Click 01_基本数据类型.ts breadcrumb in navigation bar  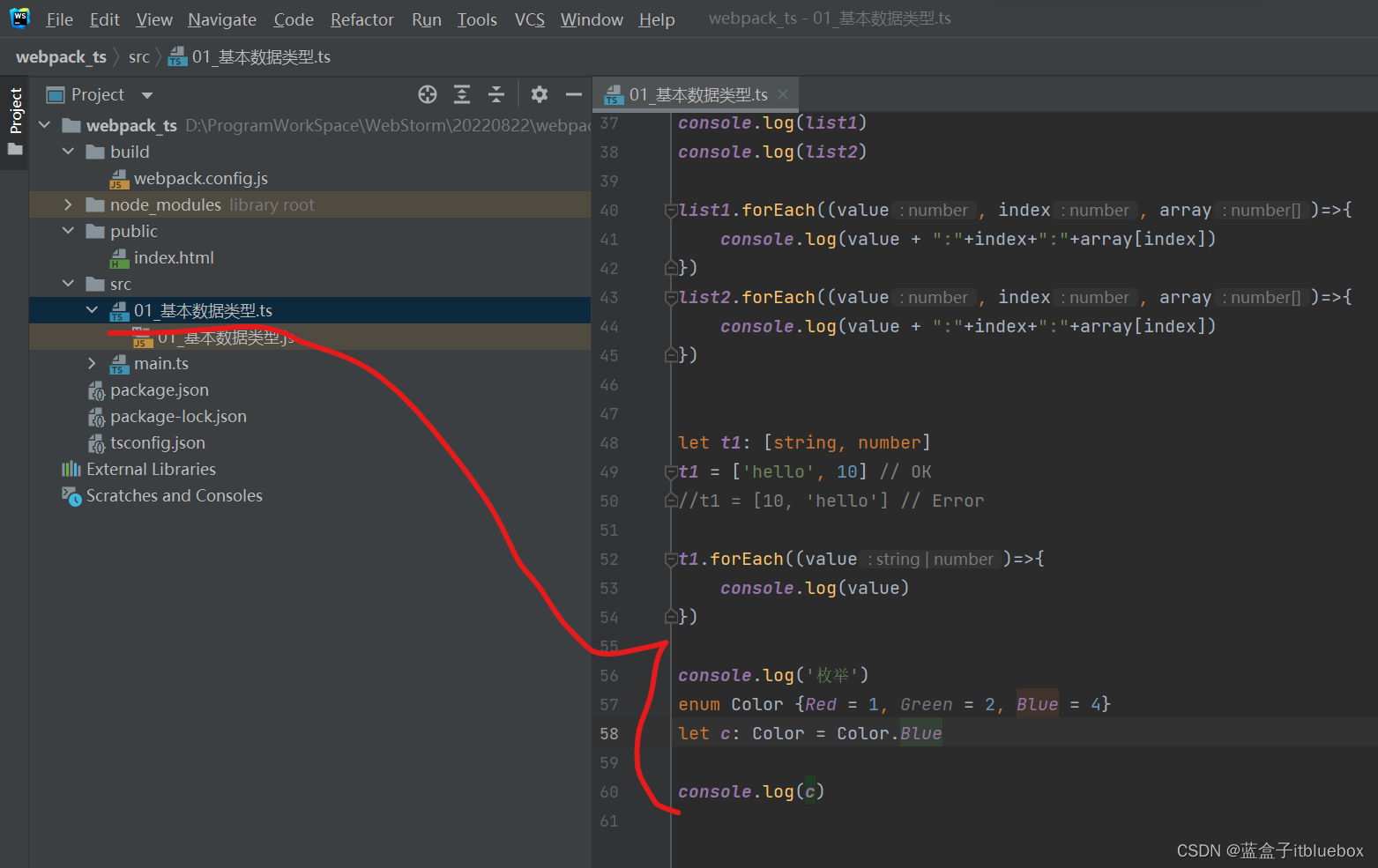[x=250, y=56]
